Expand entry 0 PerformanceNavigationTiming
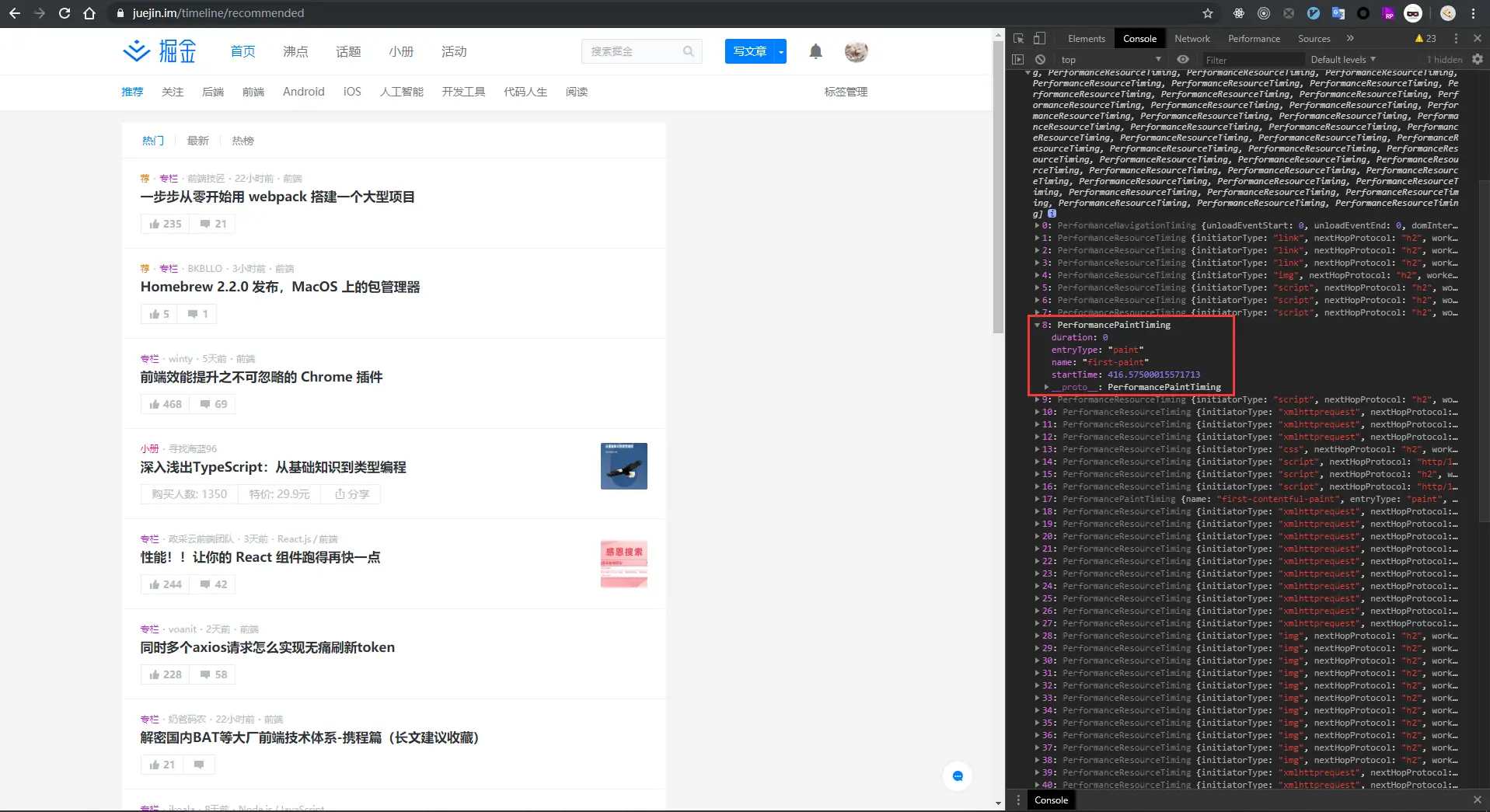This screenshot has width=1490, height=812. click(x=1037, y=225)
